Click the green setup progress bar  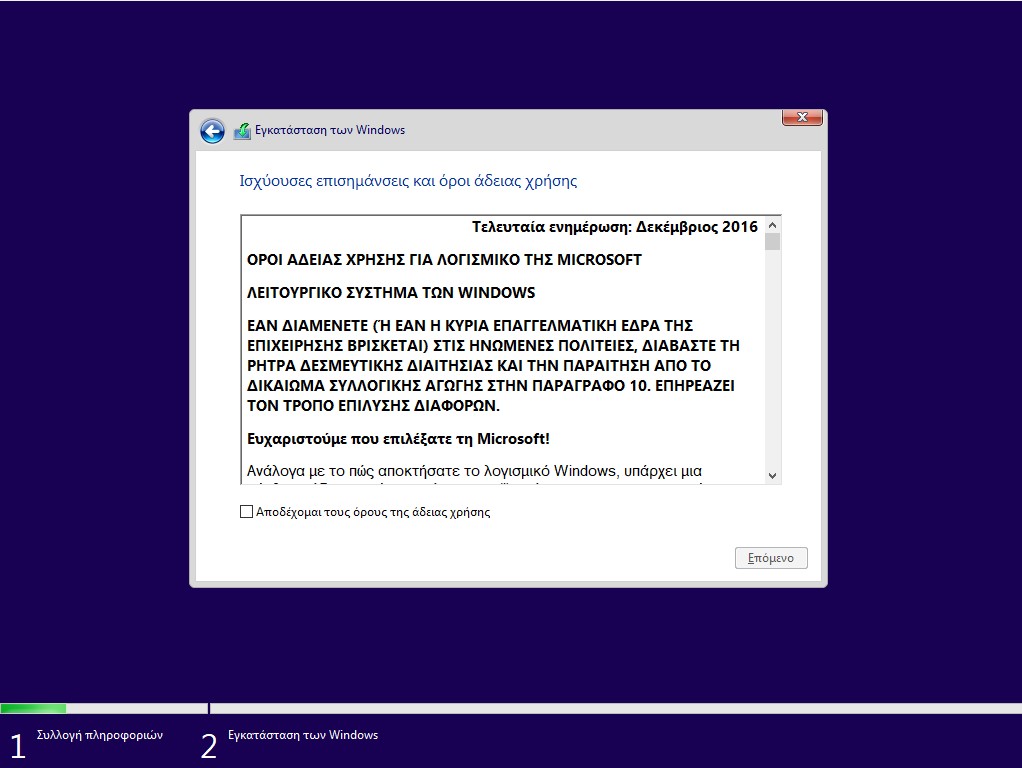pyautogui.click(x=33, y=708)
